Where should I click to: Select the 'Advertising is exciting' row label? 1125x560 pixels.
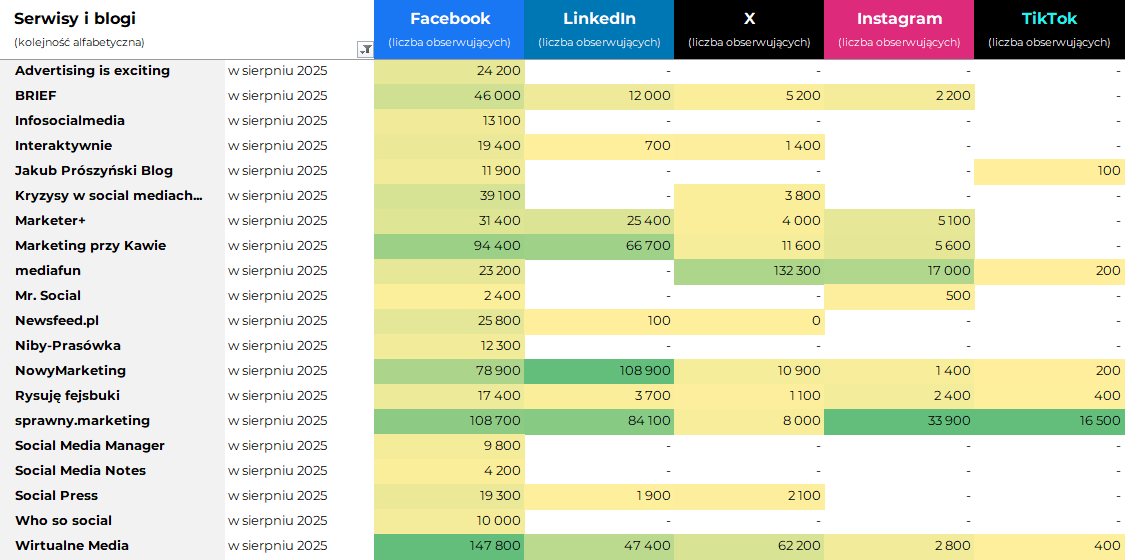pyautogui.click(x=92, y=71)
